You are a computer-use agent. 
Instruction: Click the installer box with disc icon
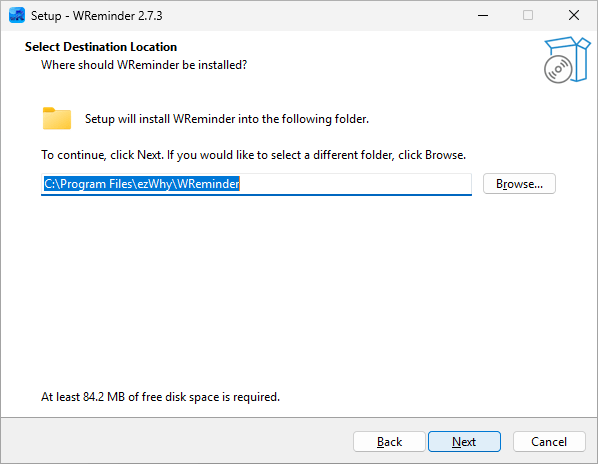[567, 60]
